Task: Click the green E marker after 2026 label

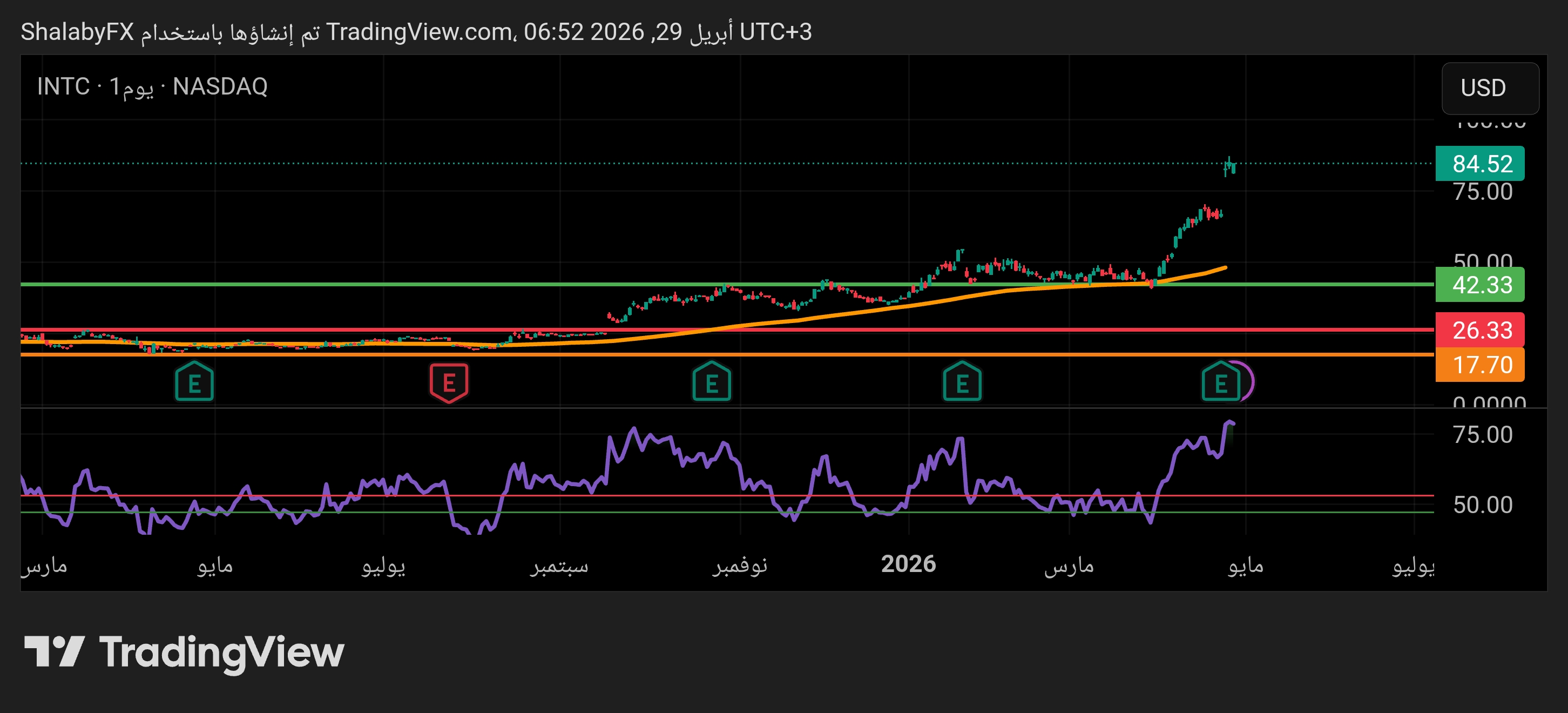Action: coord(962,382)
